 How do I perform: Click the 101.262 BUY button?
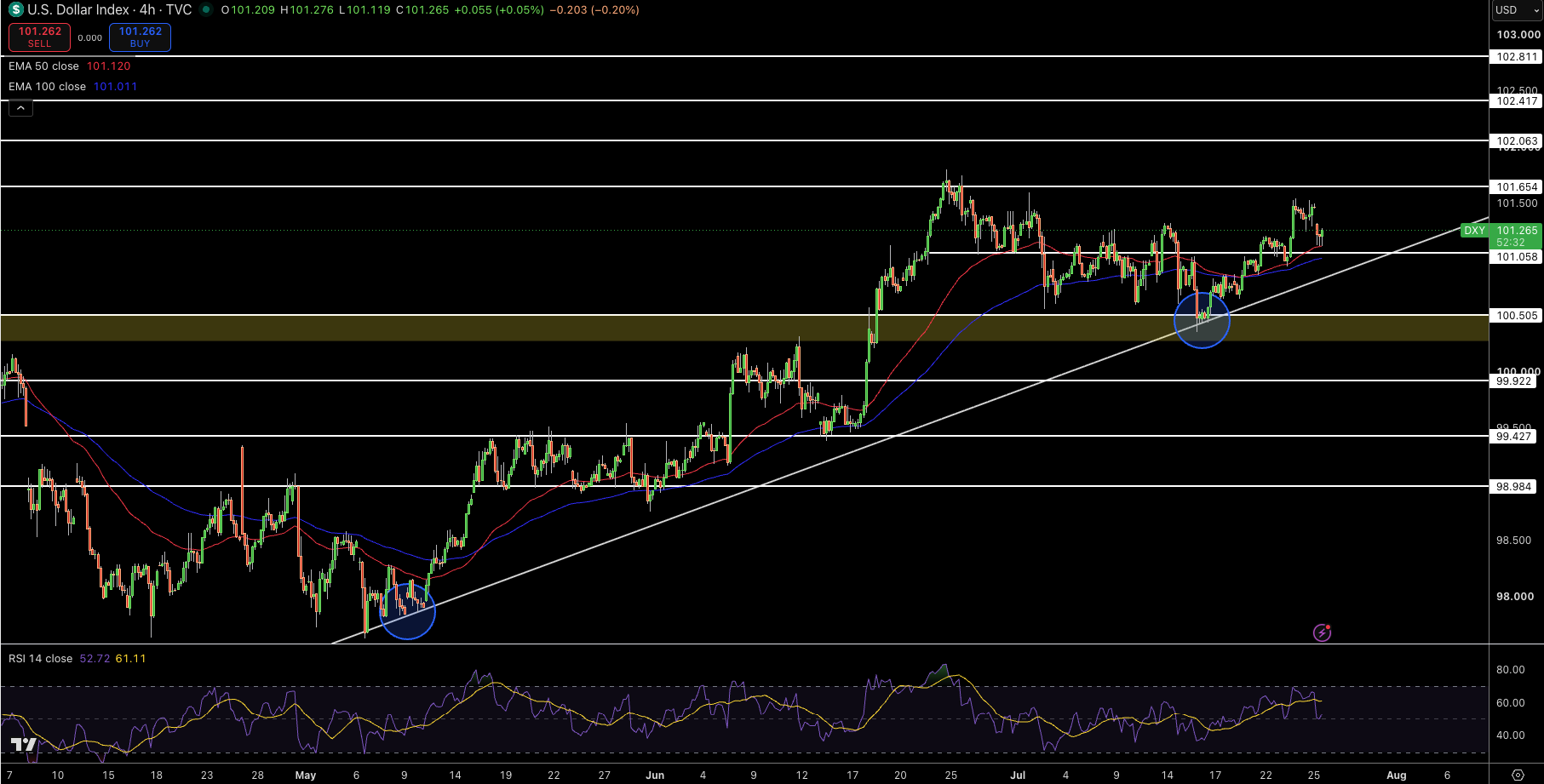pos(140,37)
